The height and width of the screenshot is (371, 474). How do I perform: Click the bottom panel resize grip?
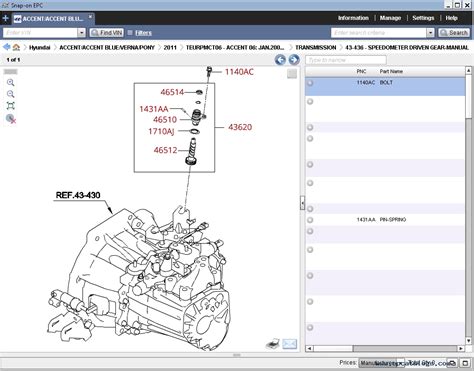pos(237,355)
